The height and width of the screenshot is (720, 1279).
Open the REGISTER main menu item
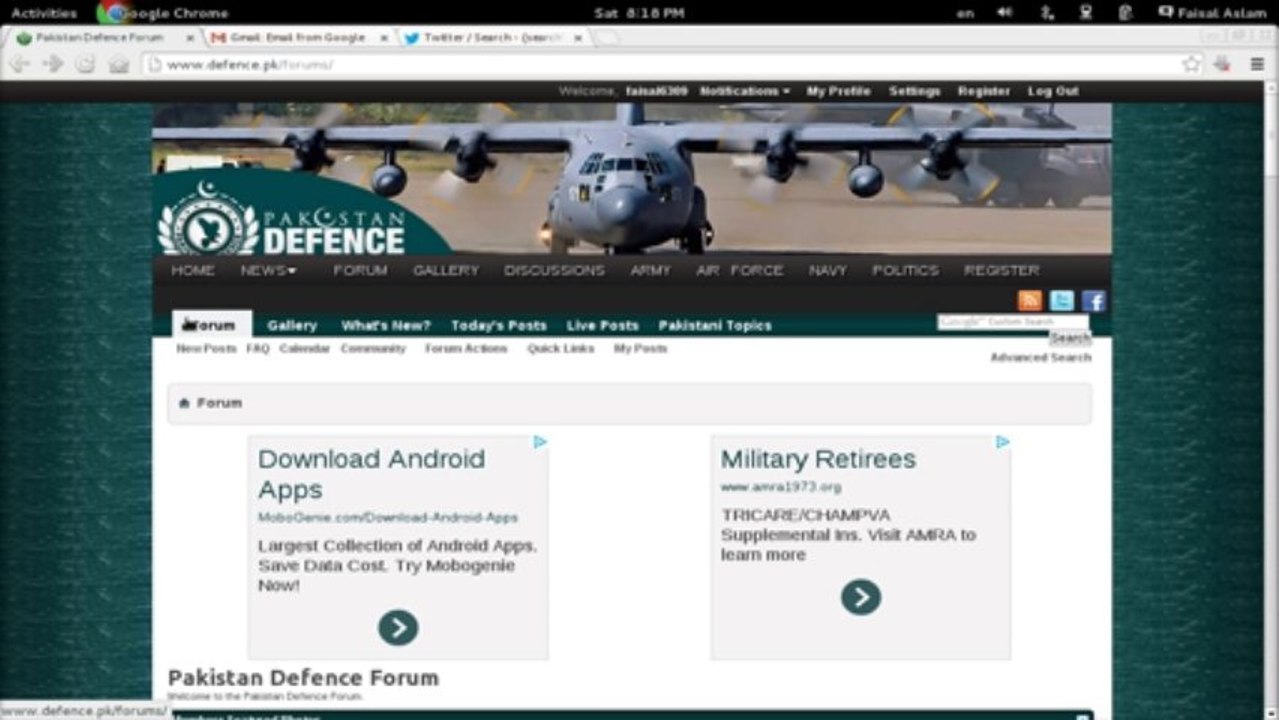pyautogui.click(x=1001, y=270)
